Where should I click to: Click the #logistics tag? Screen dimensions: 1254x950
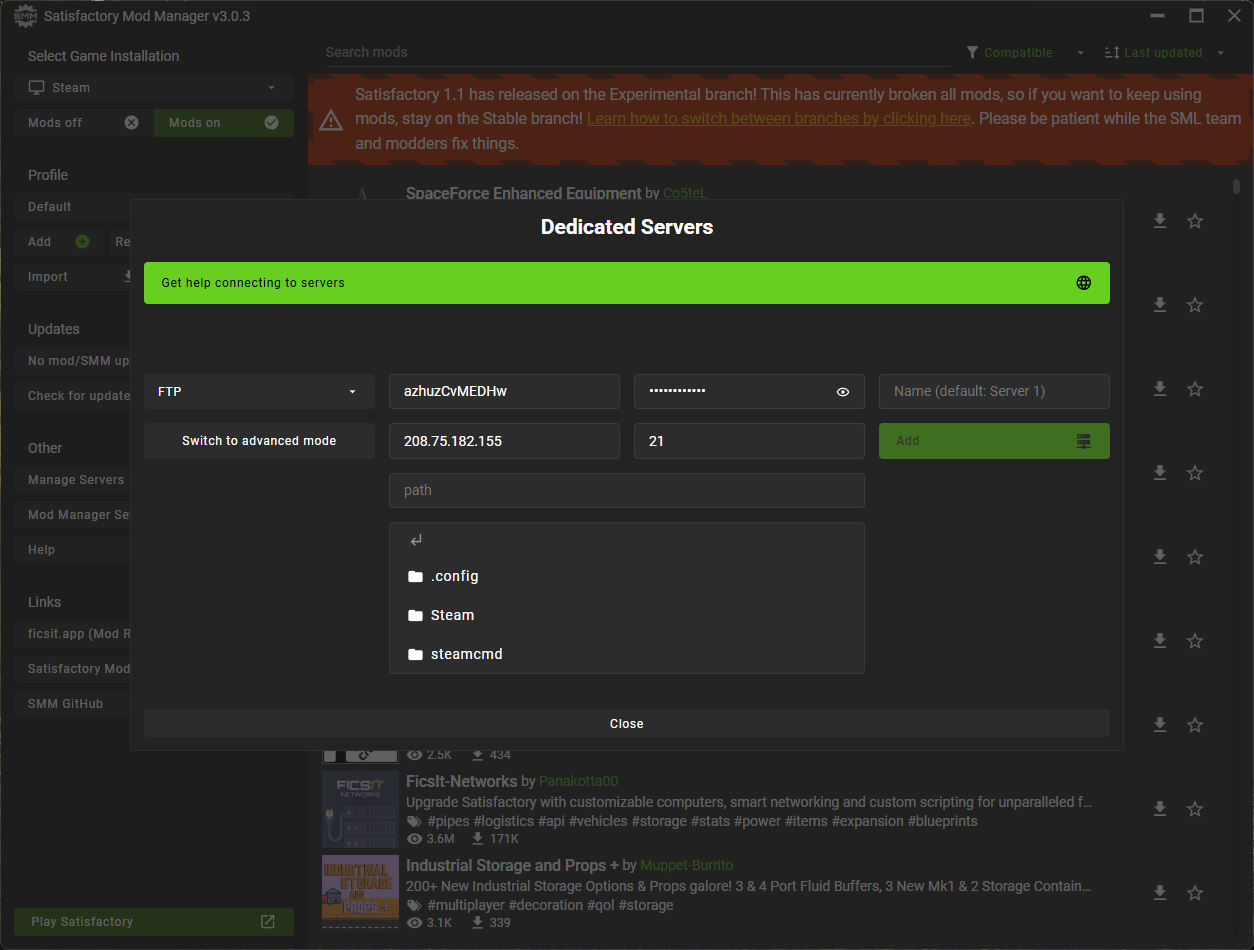pos(504,821)
